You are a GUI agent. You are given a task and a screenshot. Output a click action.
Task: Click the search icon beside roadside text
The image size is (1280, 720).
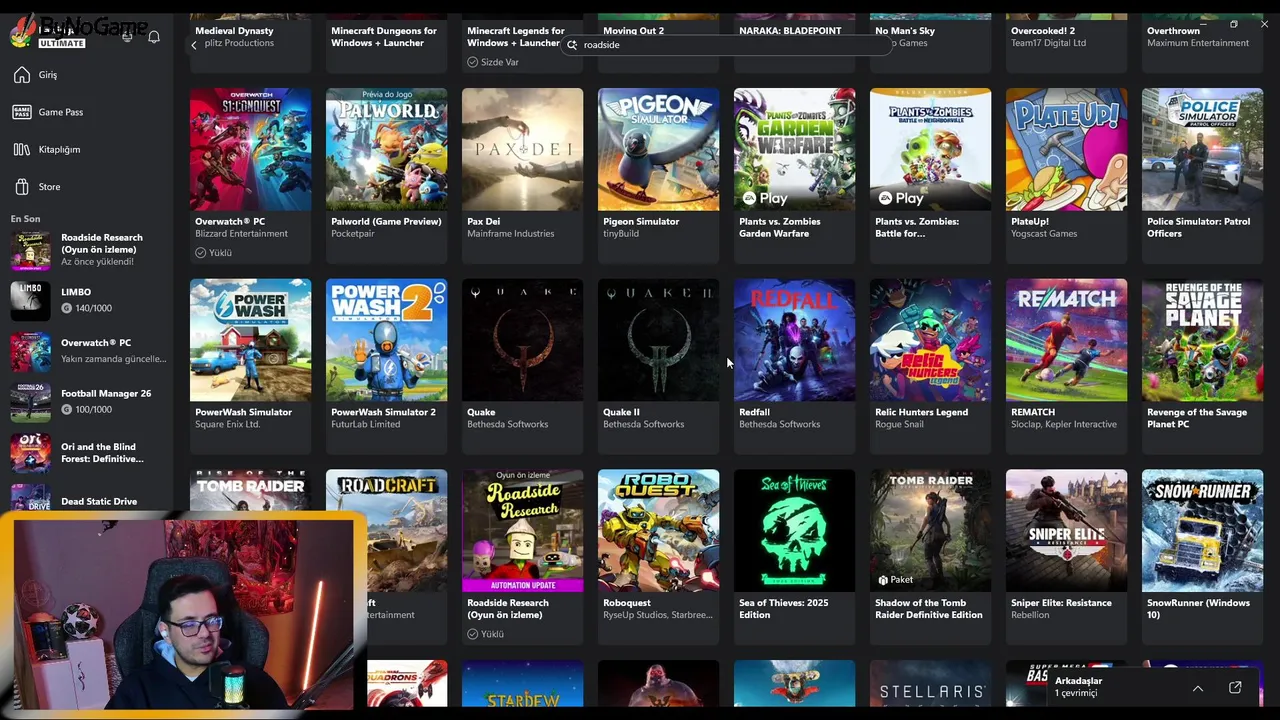click(572, 45)
